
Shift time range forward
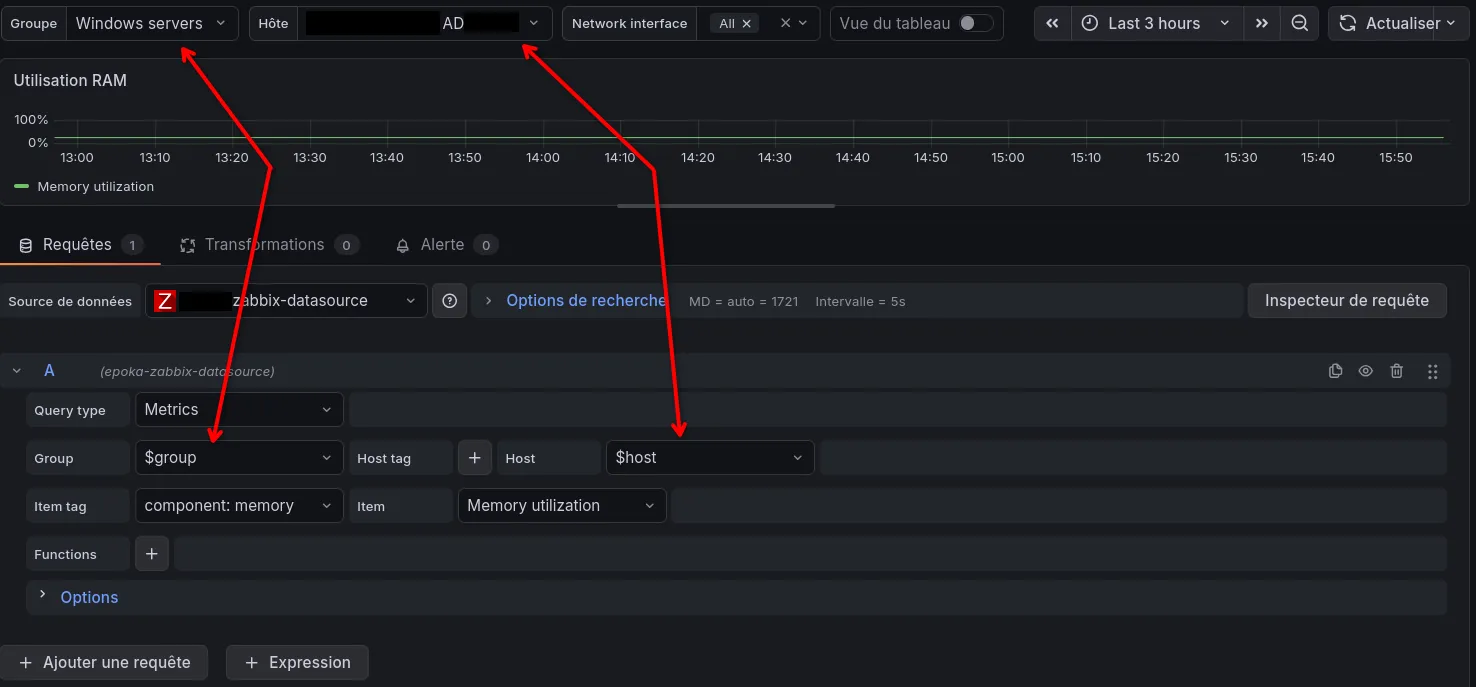(1262, 23)
